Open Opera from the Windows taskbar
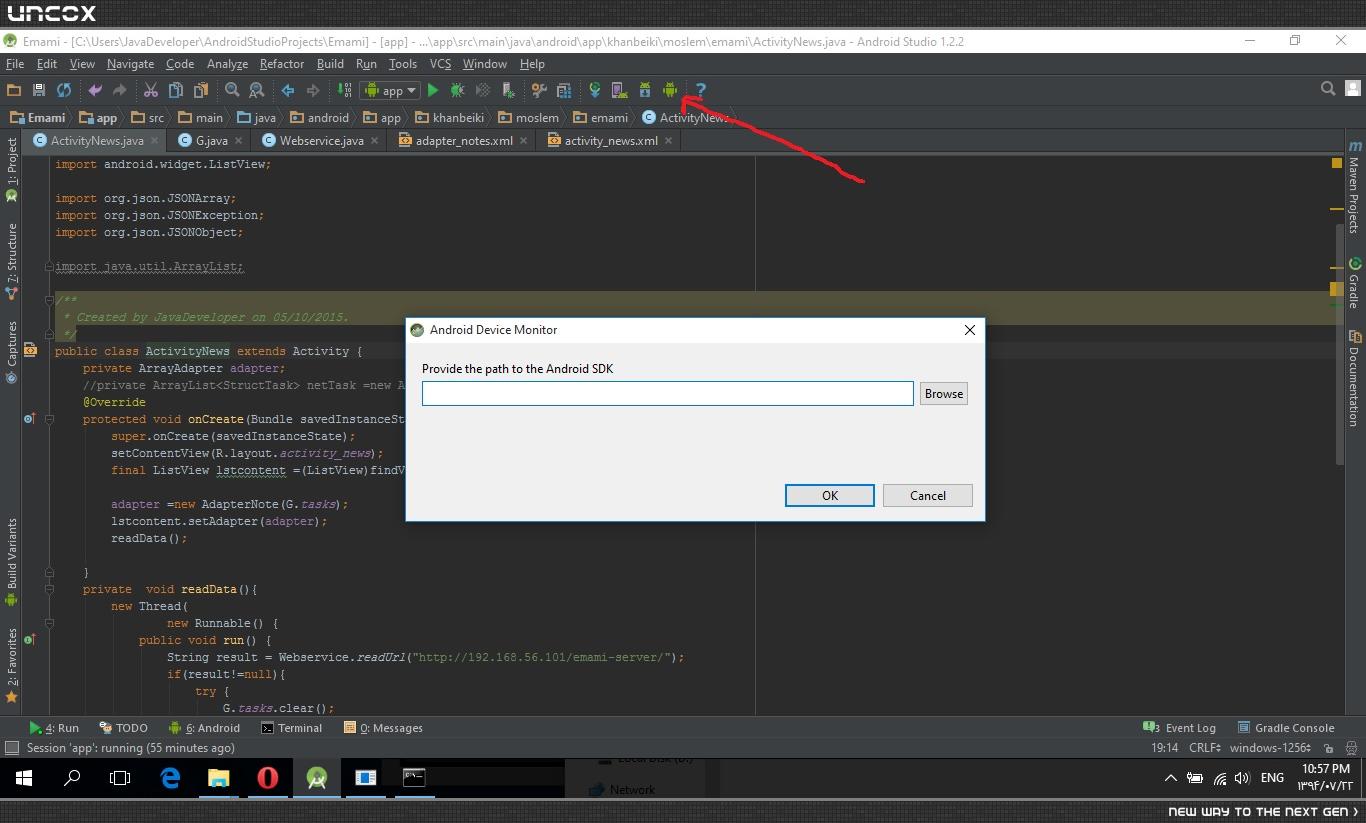 pyautogui.click(x=267, y=778)
